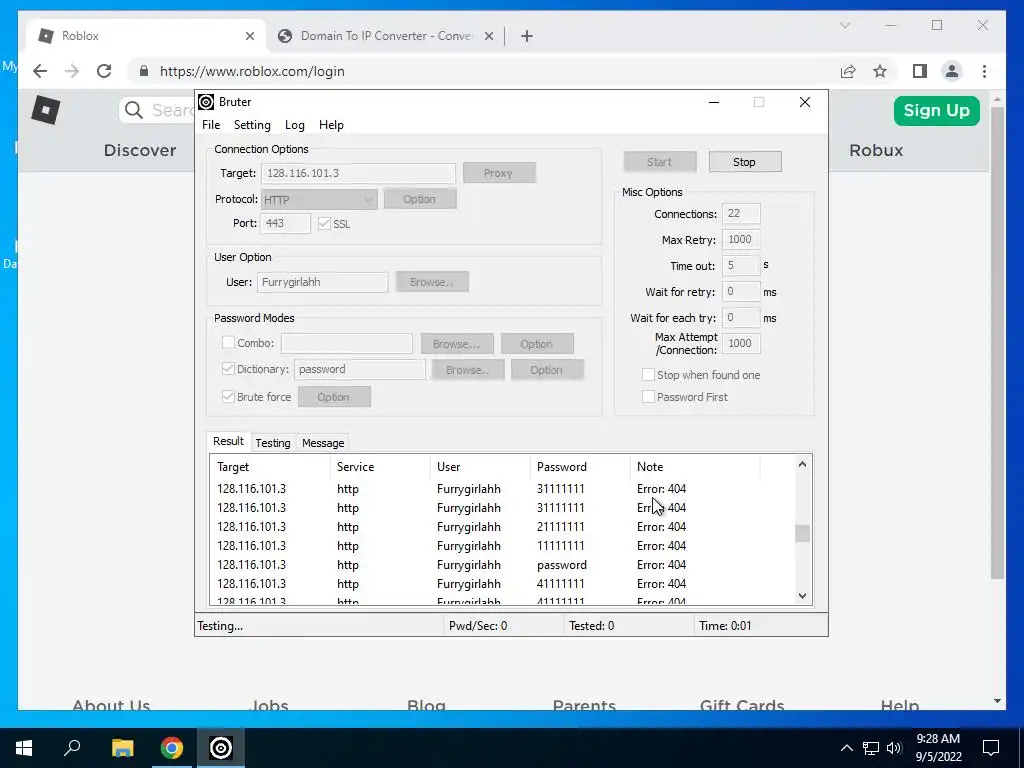Open the Robux link on Roblox
The width and height of the screenshot is (1024, 768).
[876, 150]
